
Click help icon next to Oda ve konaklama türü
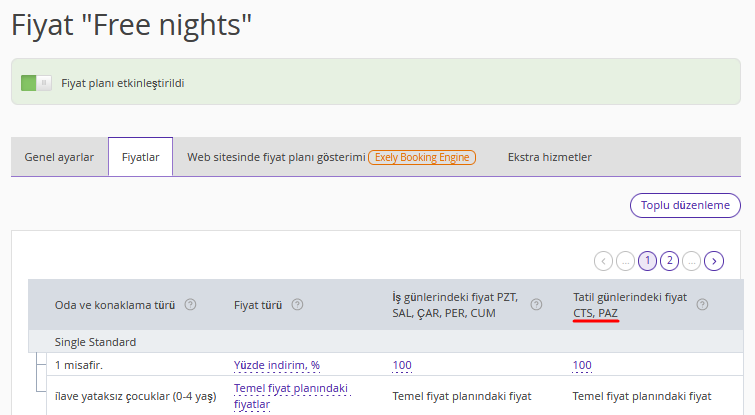pos(191,305)
